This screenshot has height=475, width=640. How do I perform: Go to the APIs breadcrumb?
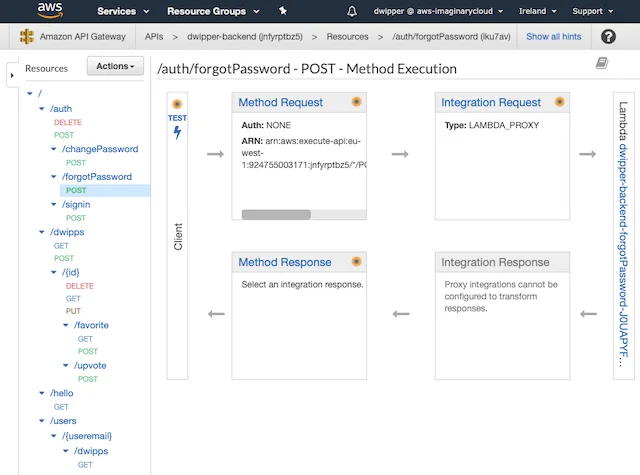click(x=154, y=37)
